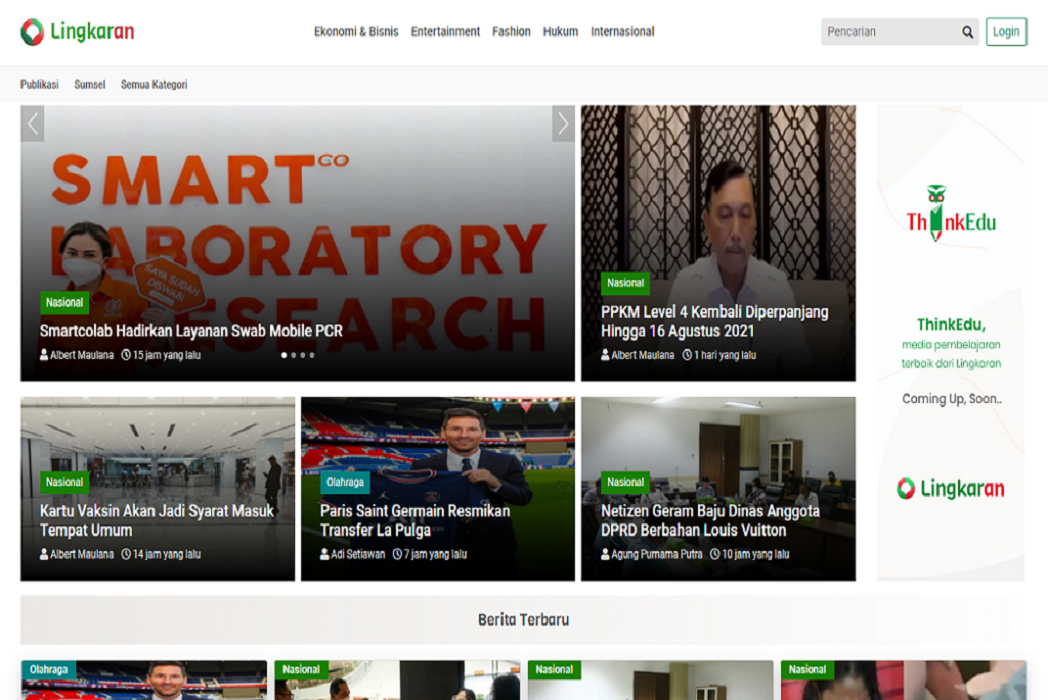Open Paris Saint Germain Resmikan Transfer article
The width and height of the screenshot is (1048, 700).
[415, 520]
